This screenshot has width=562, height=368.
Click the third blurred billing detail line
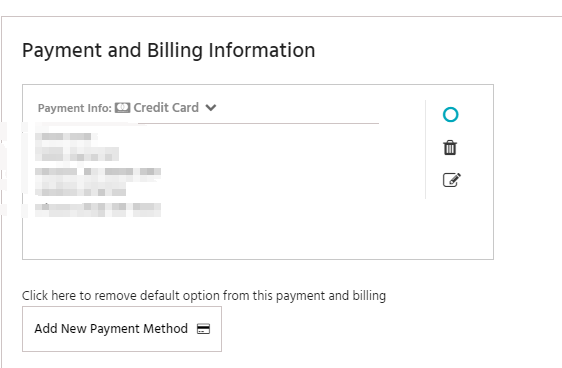[98, 172]
